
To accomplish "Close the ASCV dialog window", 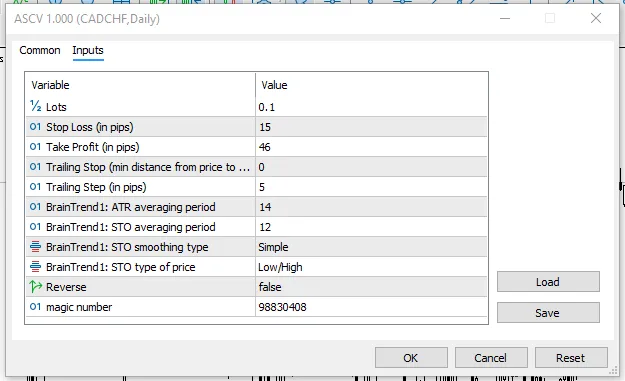I will [x=596, y=18].
